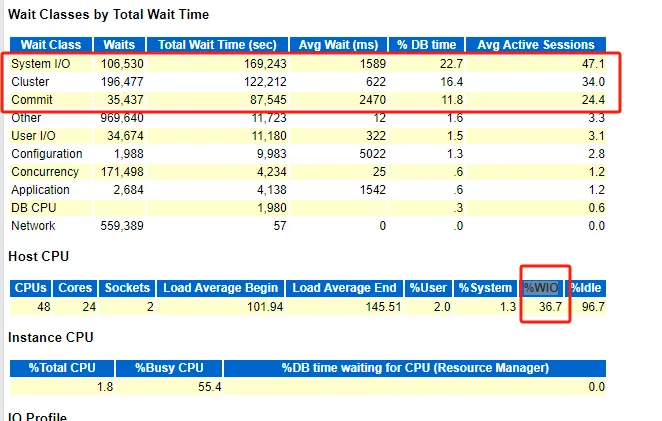Click the Load Average End header
The height and width of the screenshot is (421, 662).
click(x=344, y=288)
